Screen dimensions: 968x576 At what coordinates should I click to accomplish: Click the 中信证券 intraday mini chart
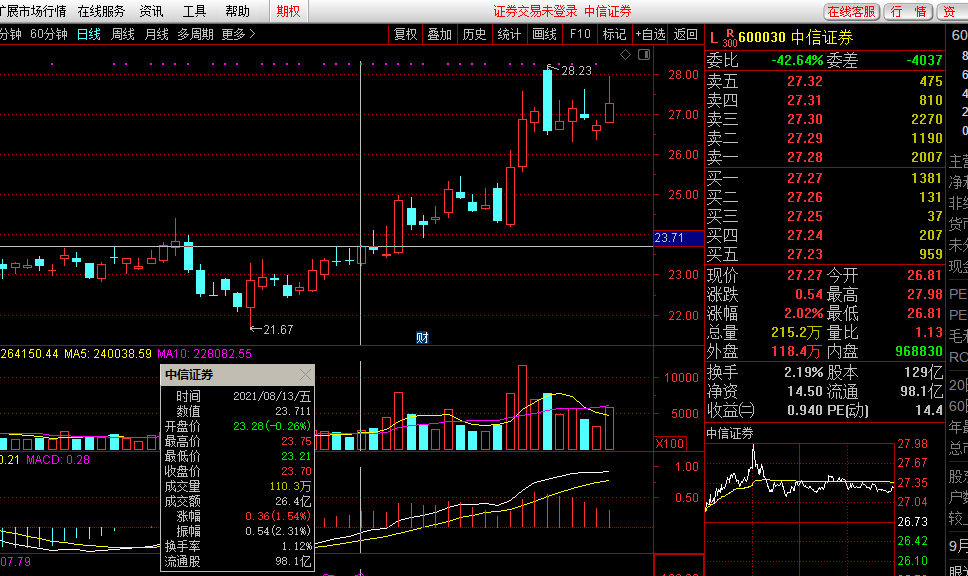pos(799,509)
